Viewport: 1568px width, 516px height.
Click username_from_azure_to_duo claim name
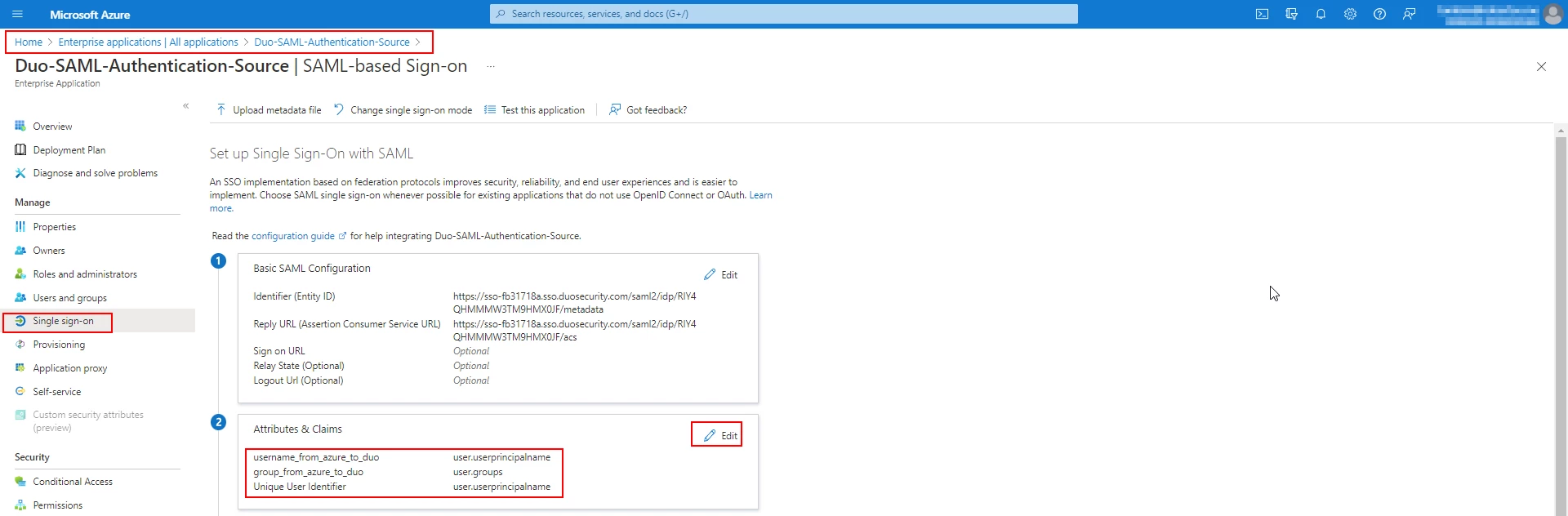point(316,457)
